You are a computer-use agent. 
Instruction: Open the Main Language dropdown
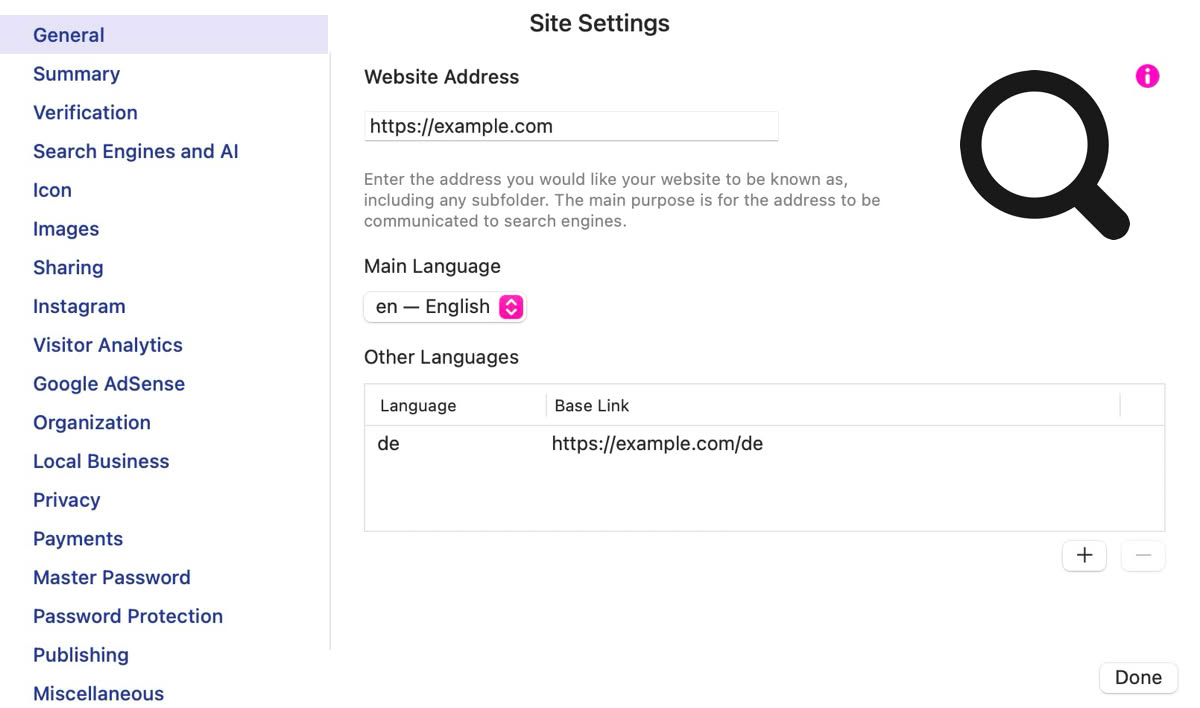click(x=445, y=307)
